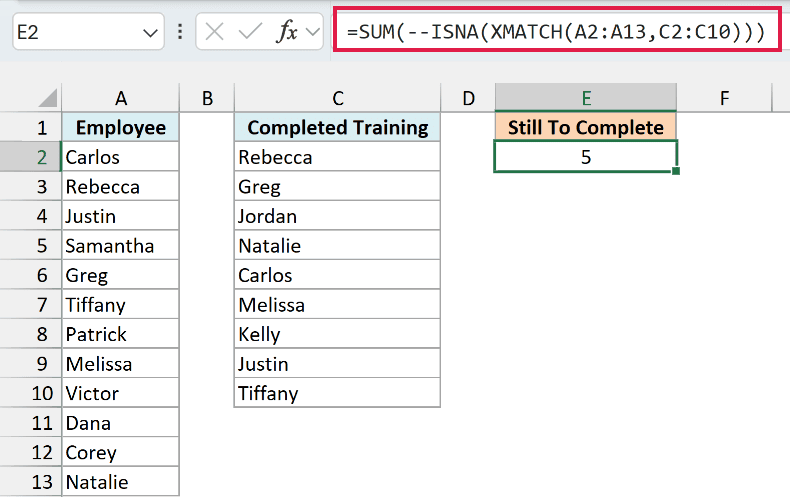The image size is (790, 497).
Task: Select Carlos in the Employee column
Action: pos(120,157)
